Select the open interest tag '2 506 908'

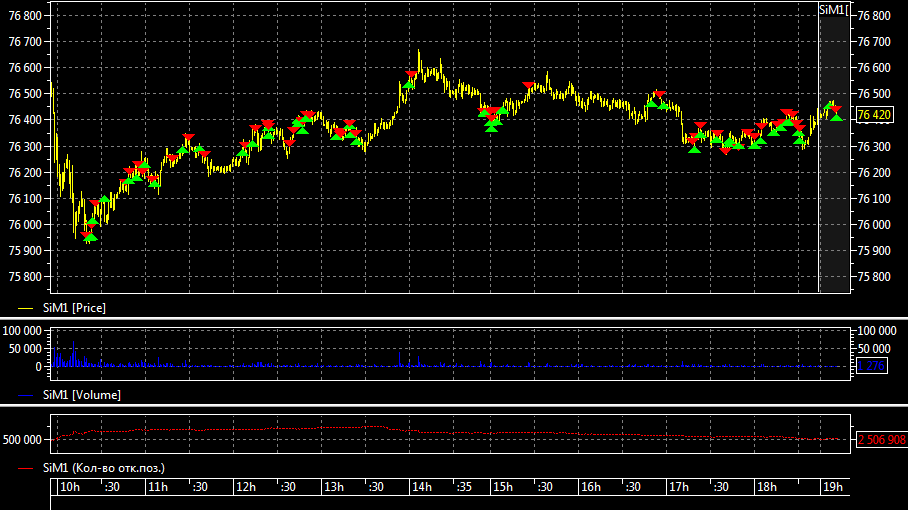coord(881,440)
